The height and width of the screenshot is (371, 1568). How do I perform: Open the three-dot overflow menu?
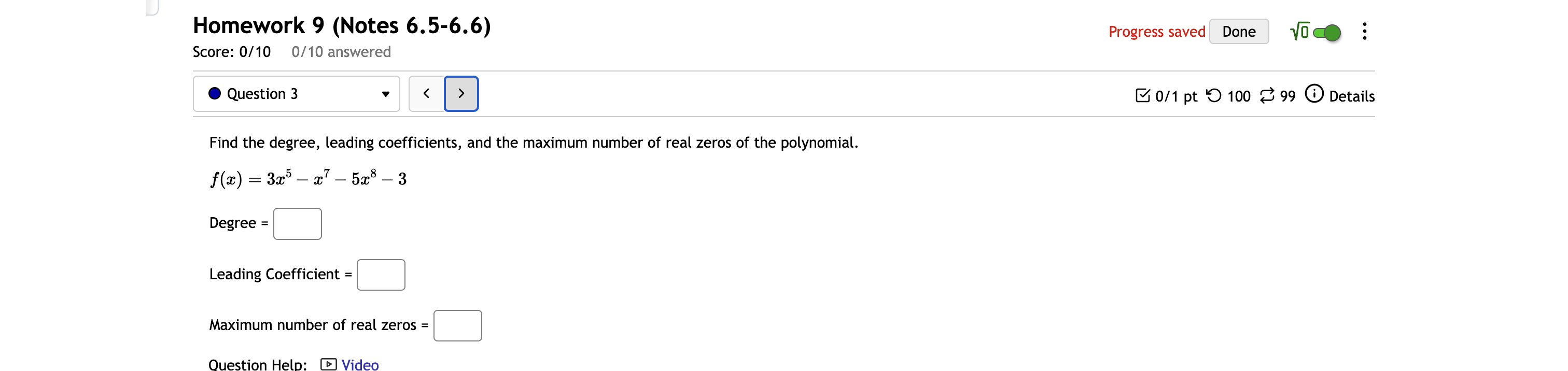1365,31
